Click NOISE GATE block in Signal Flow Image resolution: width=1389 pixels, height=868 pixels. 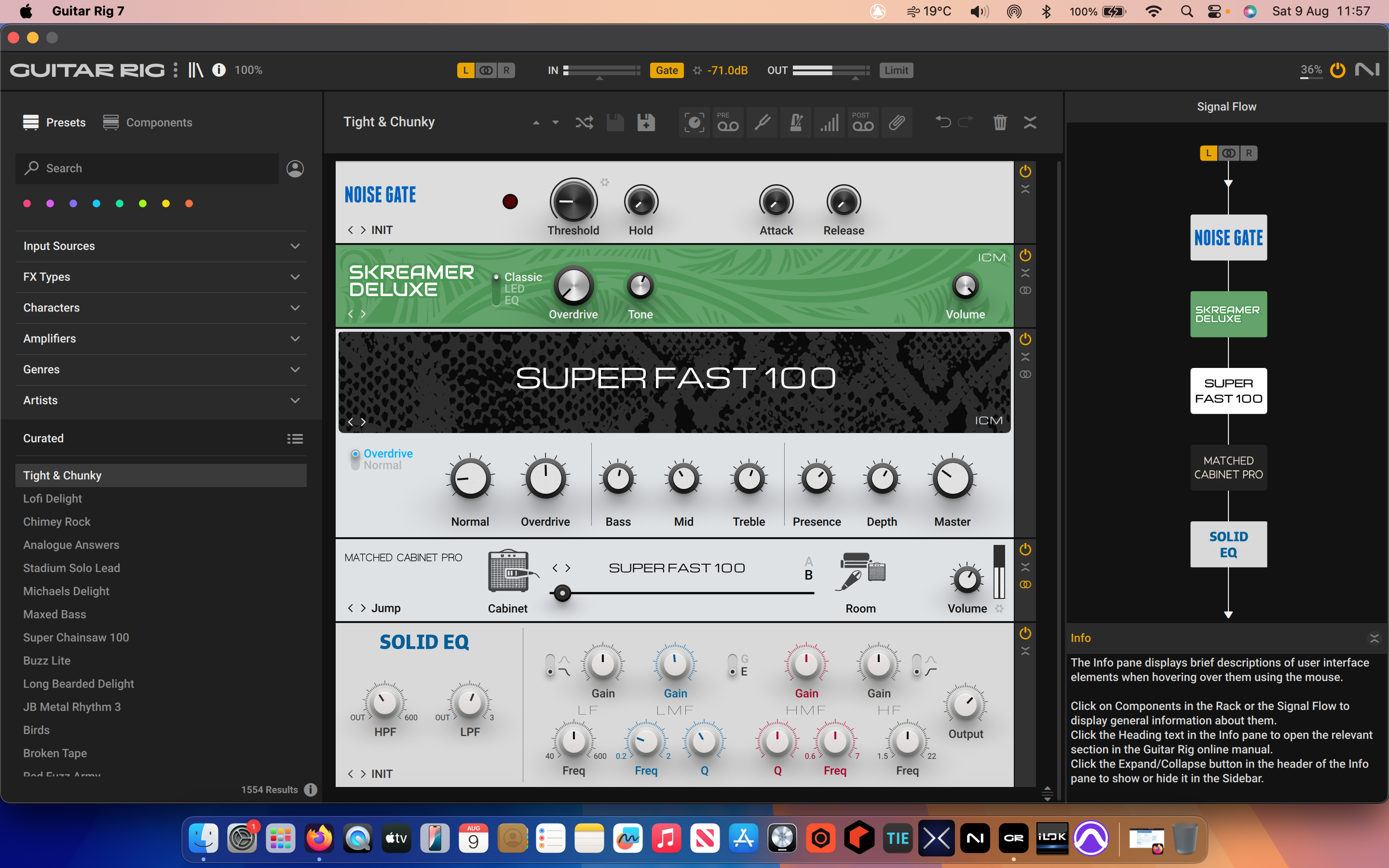click(1228, 238)
